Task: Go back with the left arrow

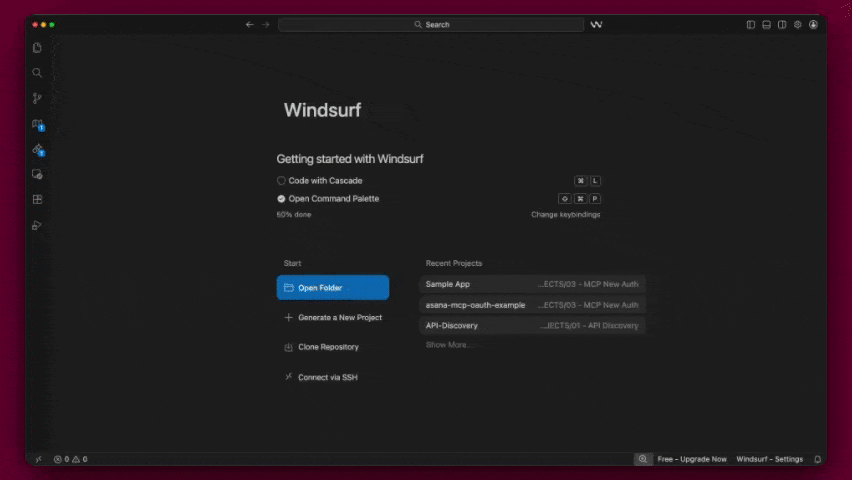Action: pyautogui.click(x=249, y=24)
